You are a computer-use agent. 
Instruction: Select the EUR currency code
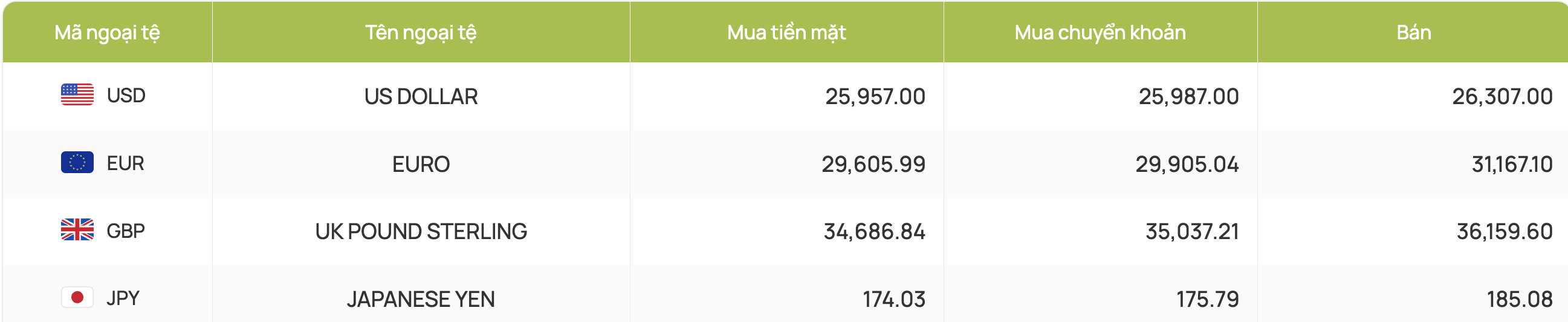[x=125, y=163]
